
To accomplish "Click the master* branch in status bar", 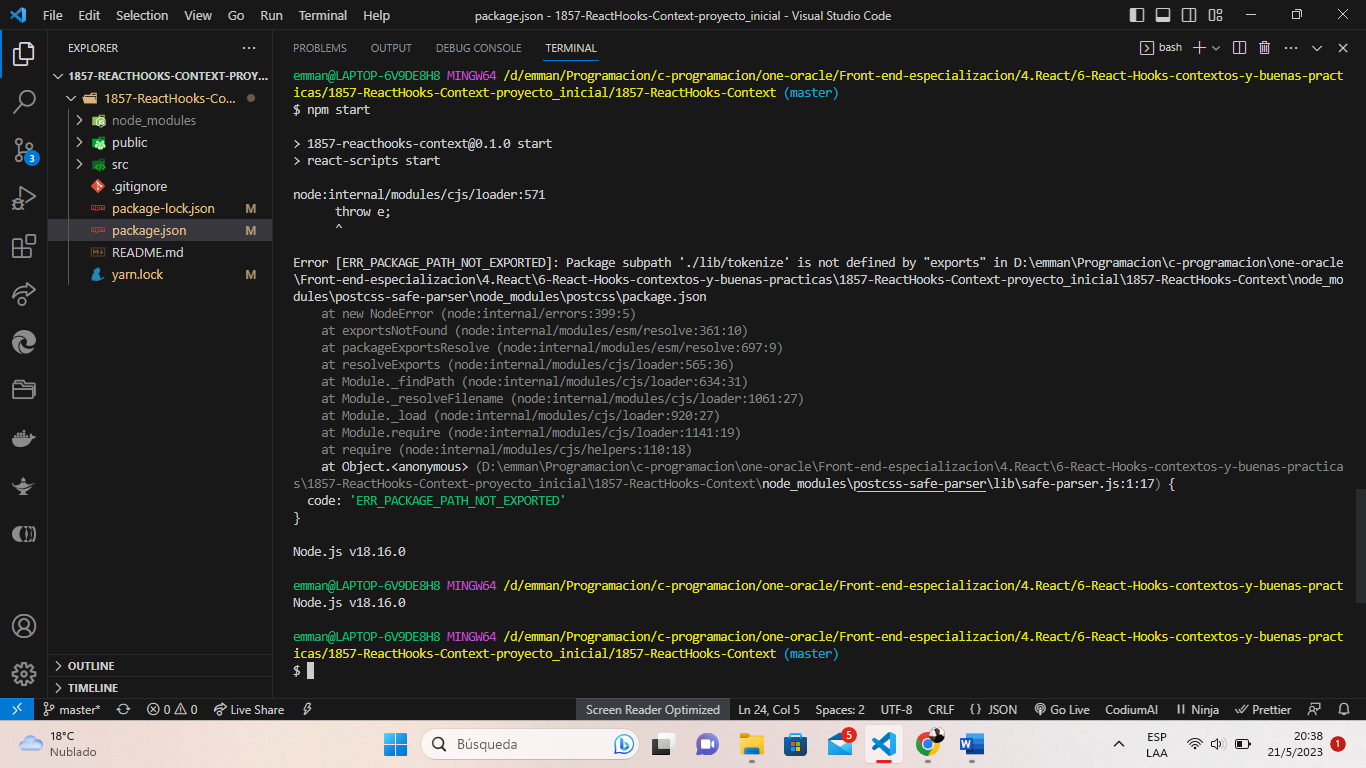I will click(x=72, y=709).
